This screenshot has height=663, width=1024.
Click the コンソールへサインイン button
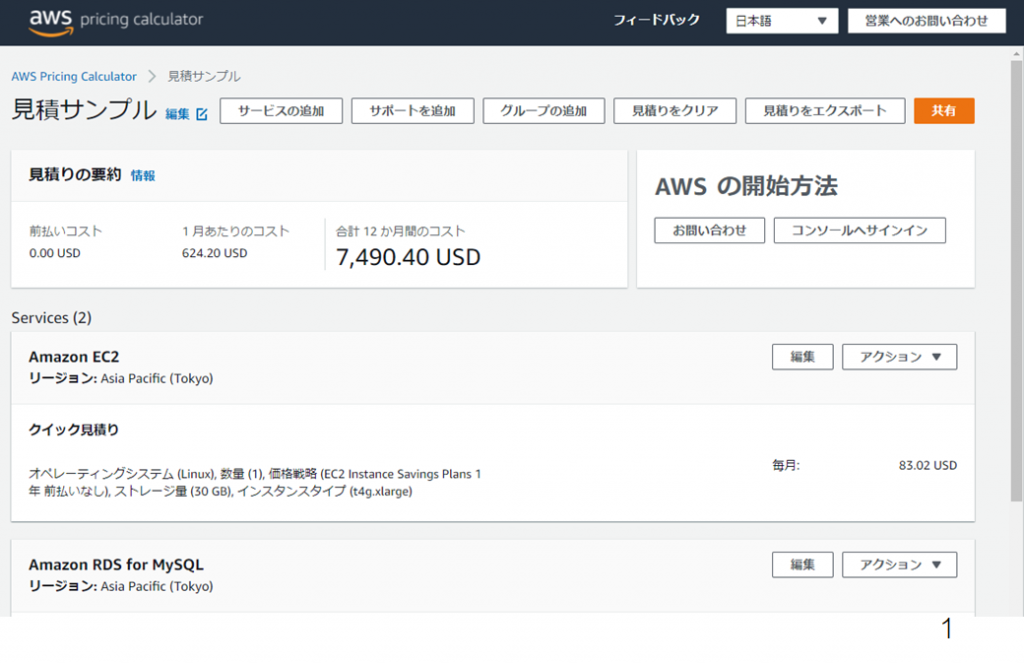[x=859, y=230]
